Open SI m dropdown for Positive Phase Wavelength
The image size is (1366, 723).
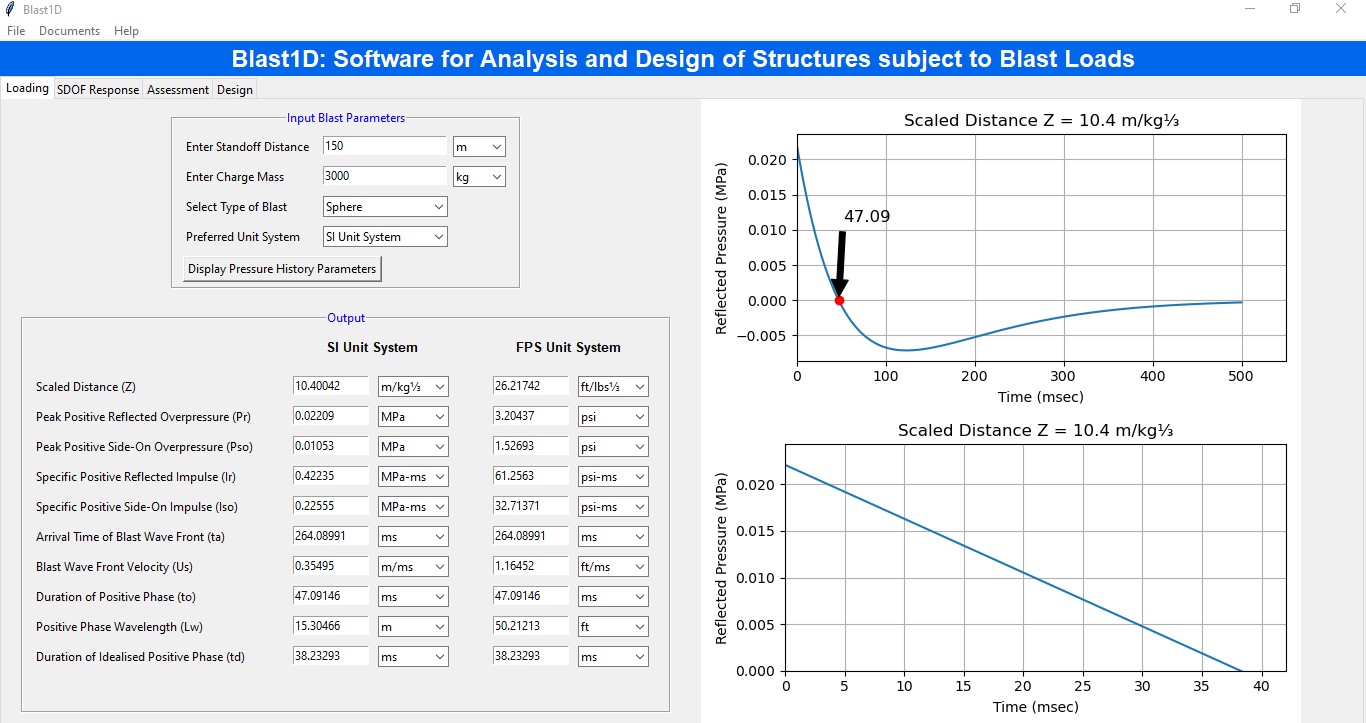[413, 627]
